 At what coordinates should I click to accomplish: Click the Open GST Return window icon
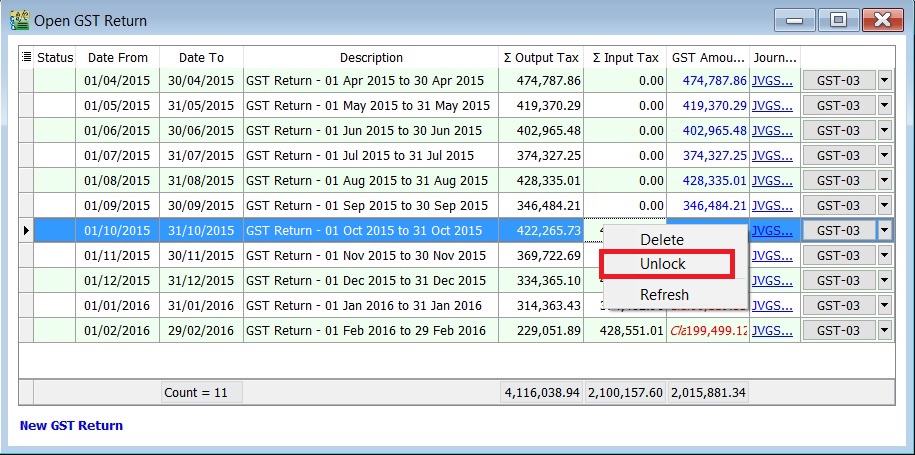[17, 20]
